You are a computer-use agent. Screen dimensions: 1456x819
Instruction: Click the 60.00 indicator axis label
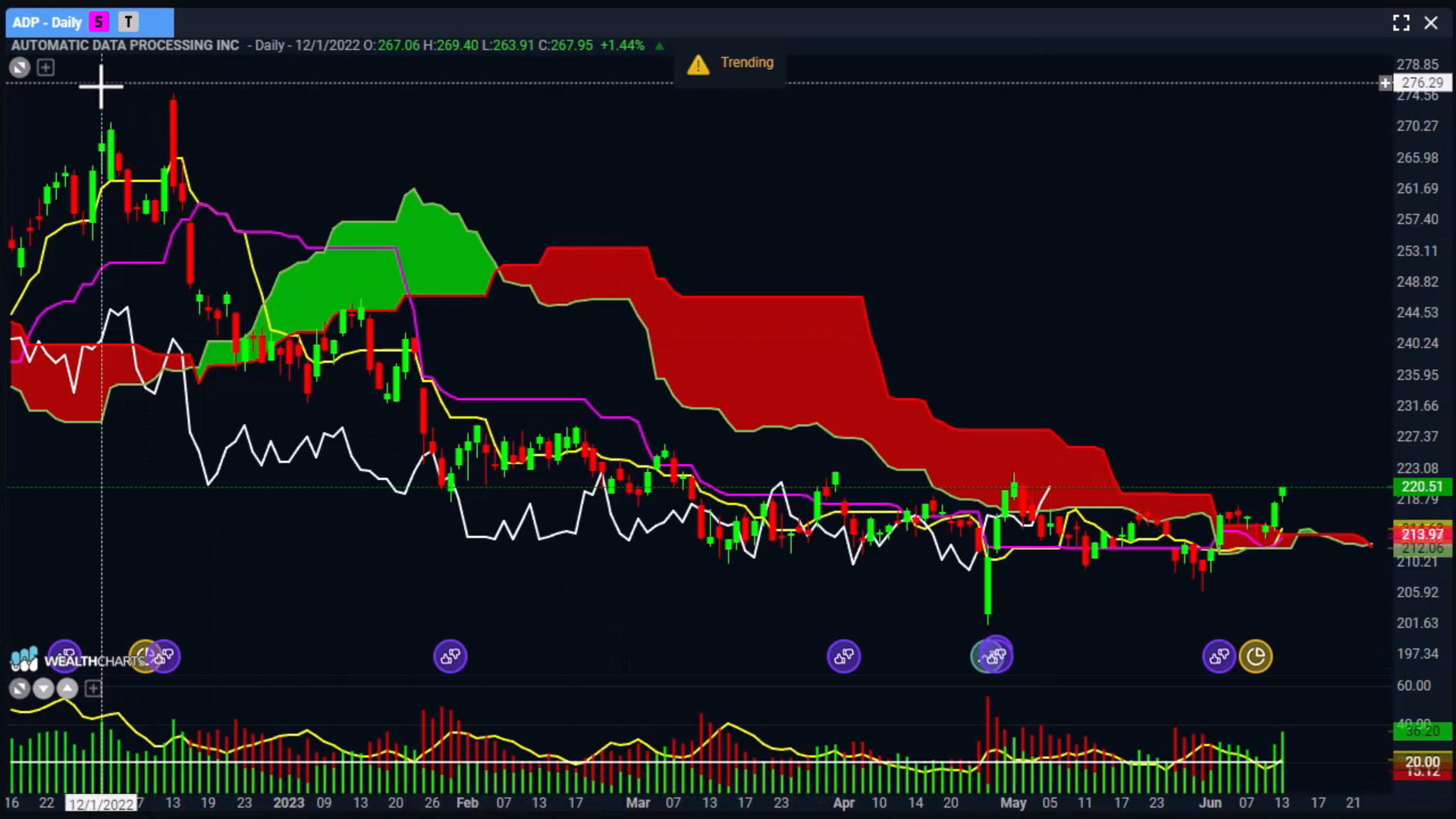[1414, 686]
